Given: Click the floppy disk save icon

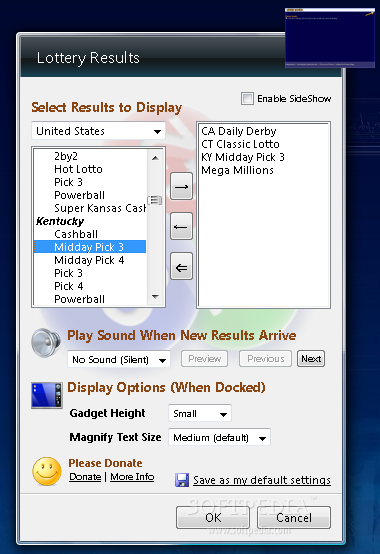Looking at the screenshot, I should (x=182, y=480).
